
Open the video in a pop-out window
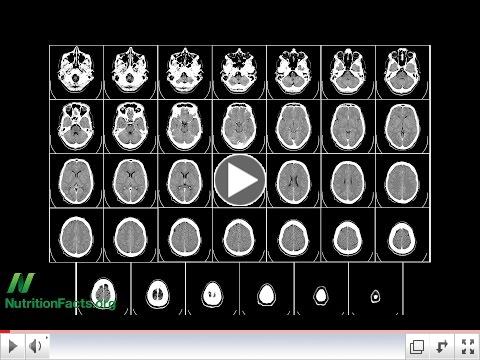point(416,347)
